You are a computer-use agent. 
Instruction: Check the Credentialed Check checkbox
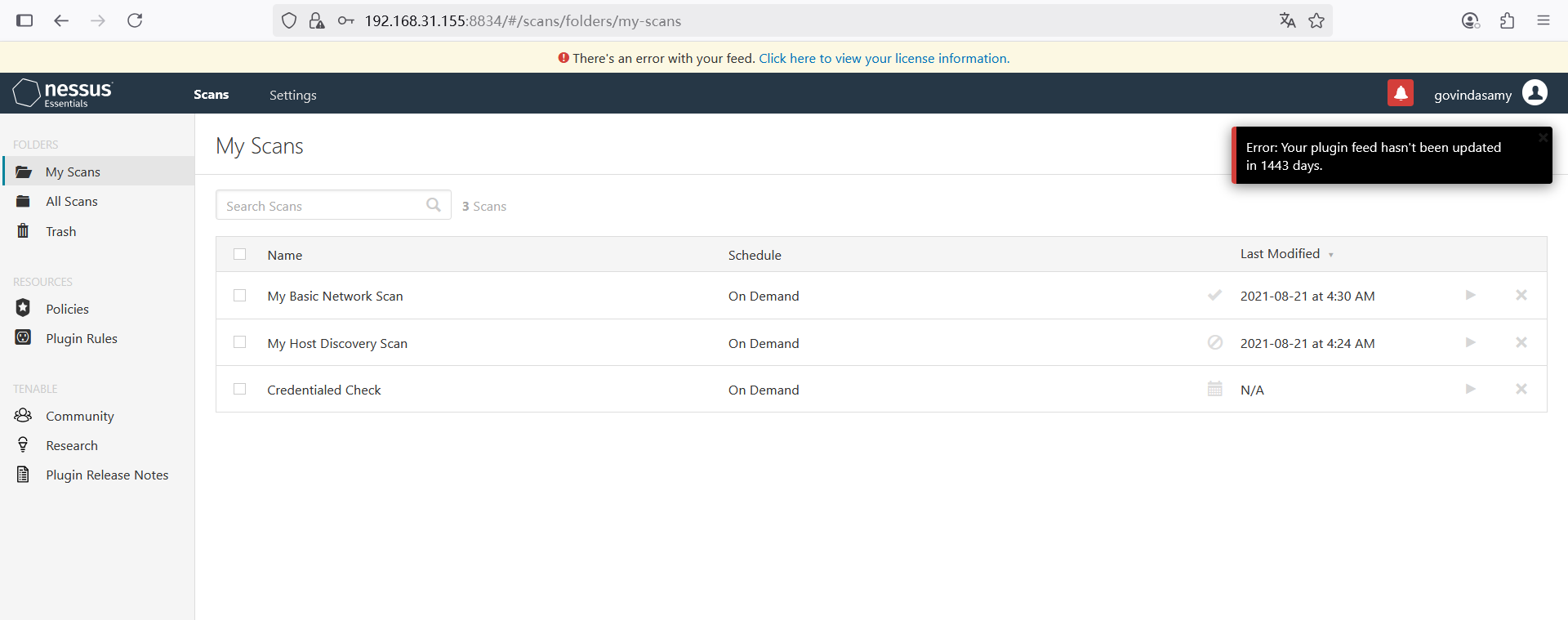click(239, 389)
